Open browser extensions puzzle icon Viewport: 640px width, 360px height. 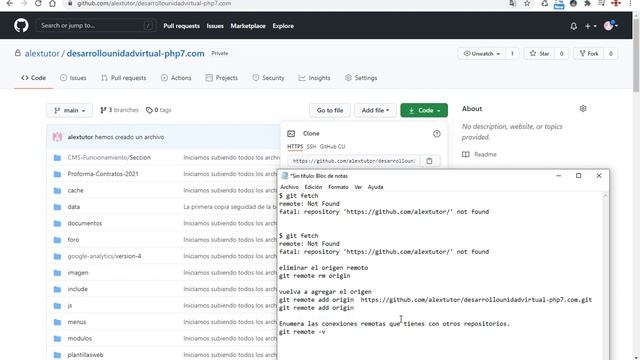587,4
